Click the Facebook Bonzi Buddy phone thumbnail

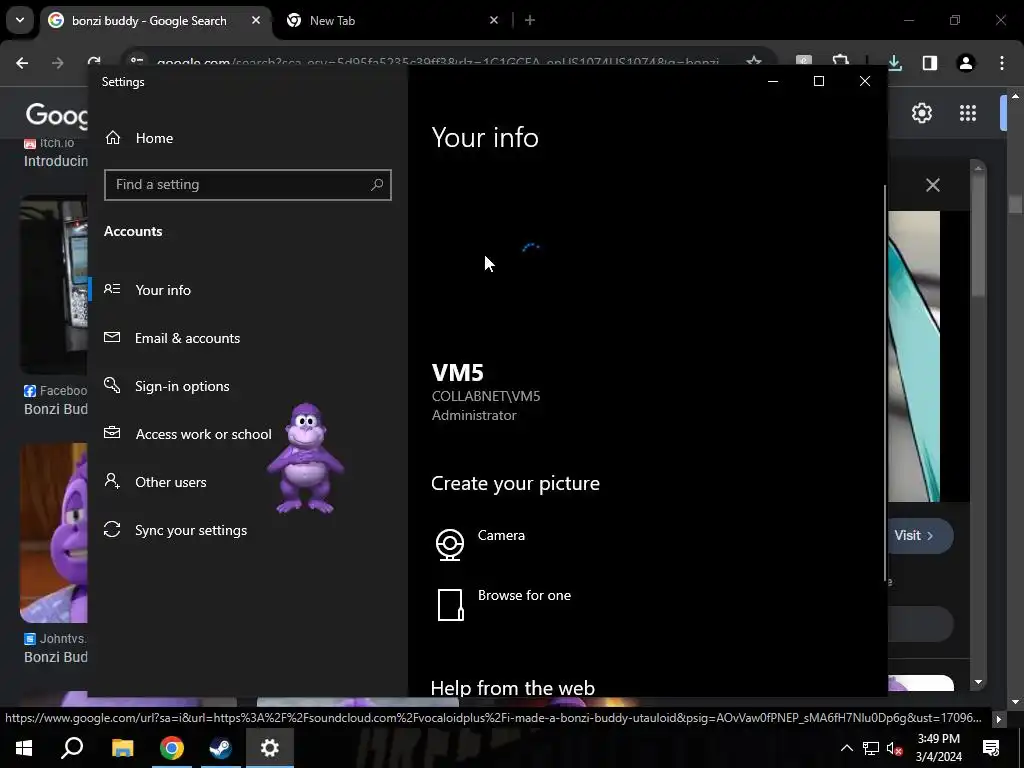click(x=54, y=285)
